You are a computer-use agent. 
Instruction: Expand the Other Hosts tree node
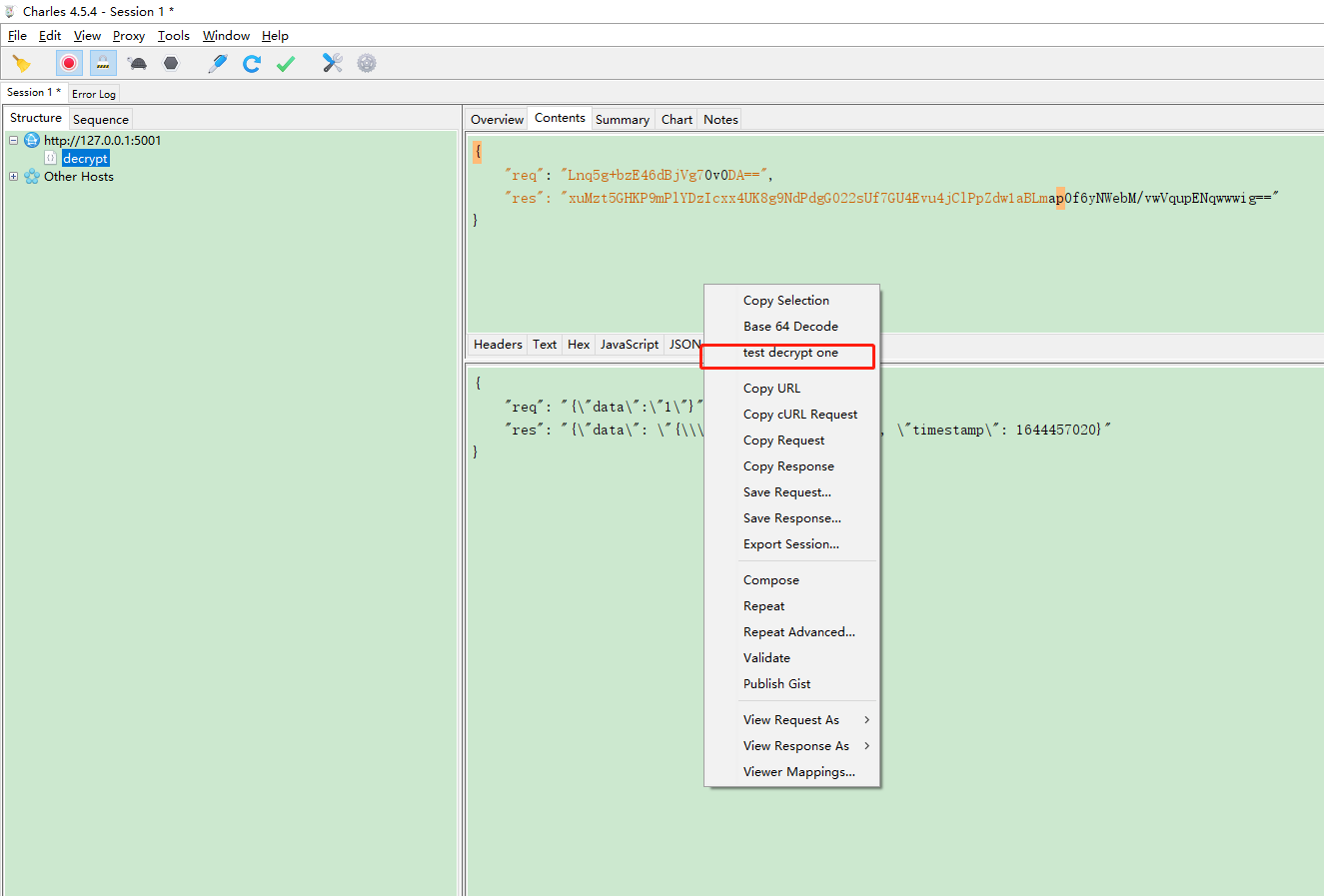[x=14, y=177]
